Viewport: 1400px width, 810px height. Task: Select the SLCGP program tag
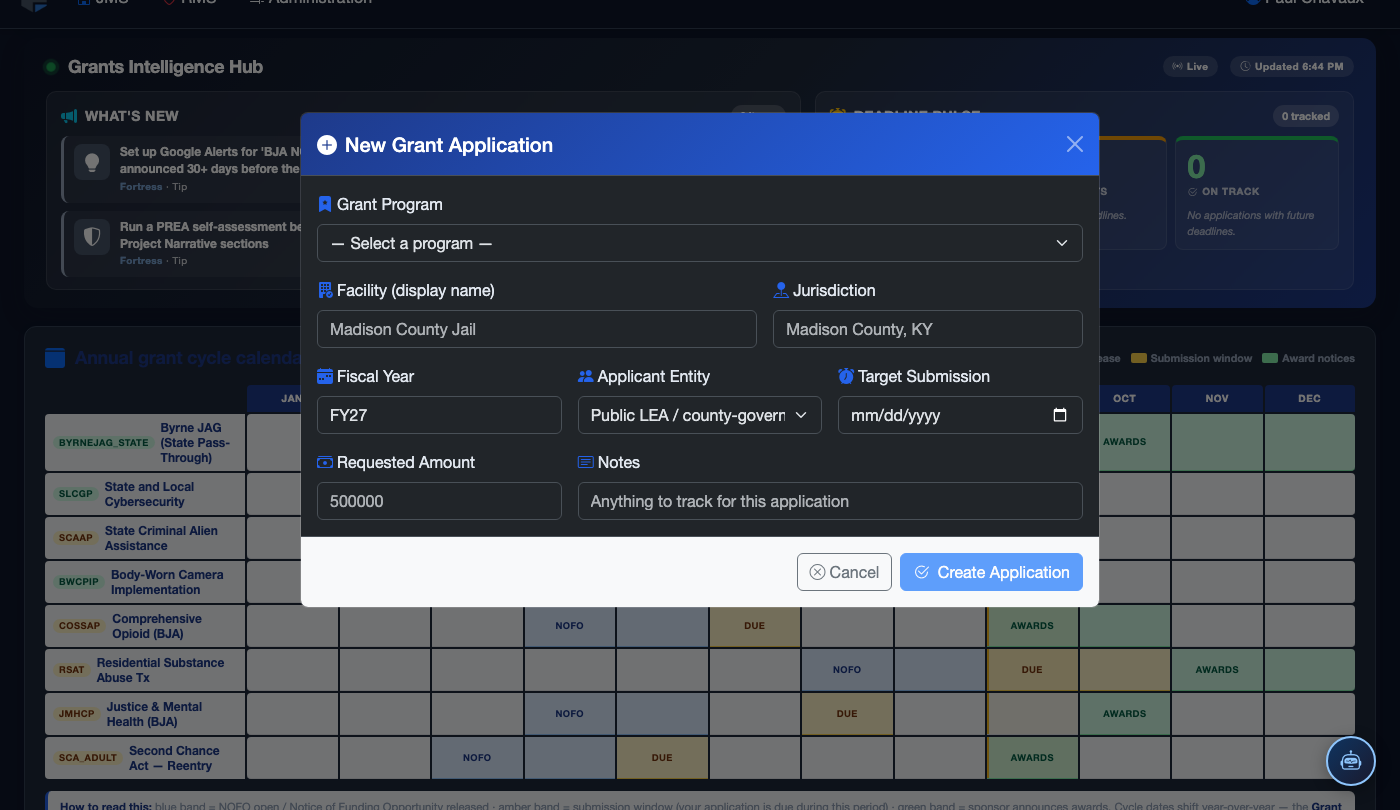point(75,494)
